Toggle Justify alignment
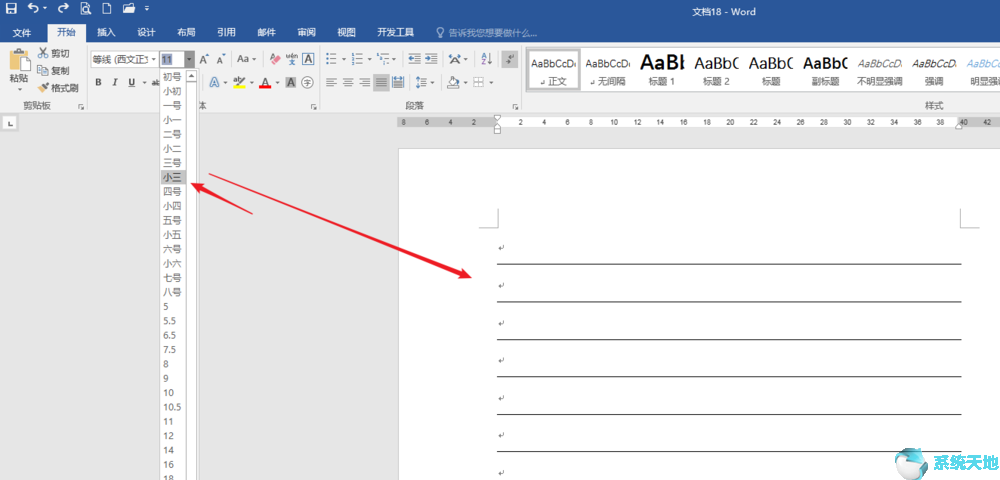1000x480 pixels. 381,82
